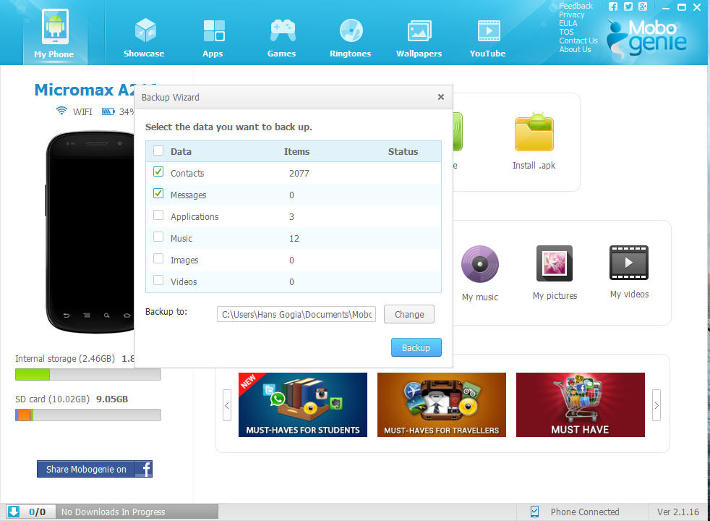Click the previous arrow of the banner carousel
Screen dimensions: 710x521
tap(227, 405)
